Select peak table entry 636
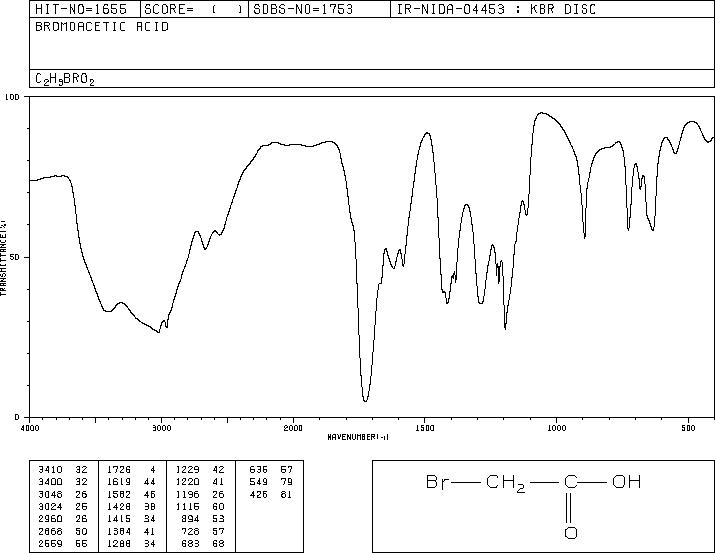Screen dimensions: 715x553 259,470
